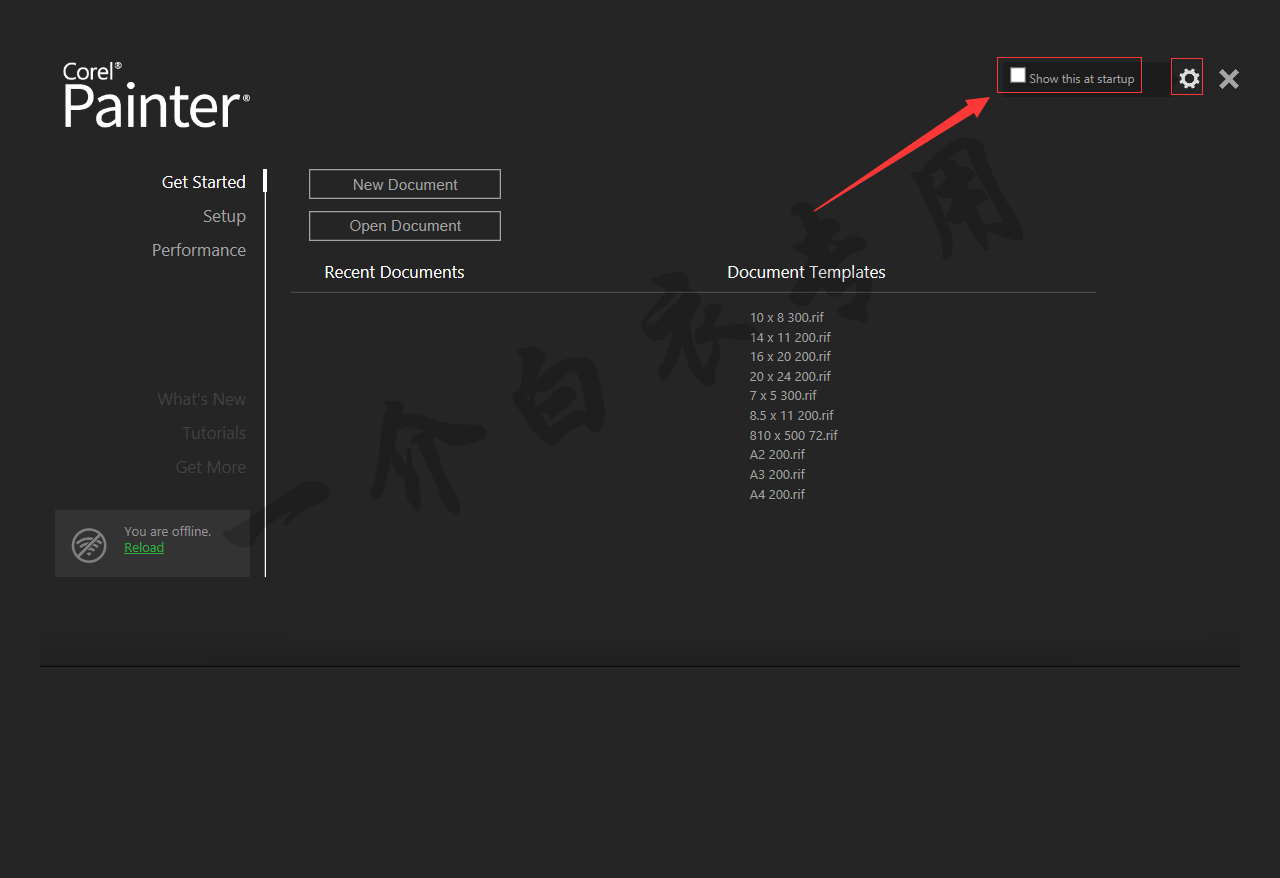
Task: Enable the "Show this at startup" checkbox
Action: [x=1018, y=75]
